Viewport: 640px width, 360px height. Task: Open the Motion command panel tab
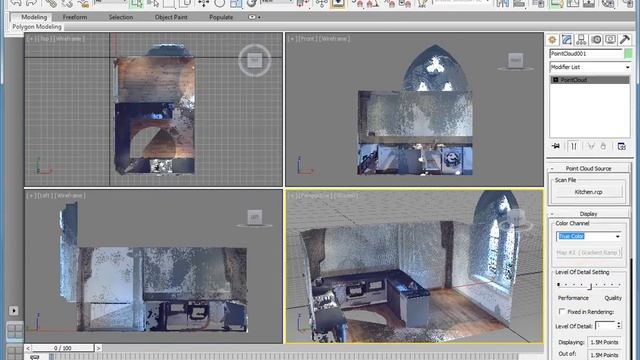(596, 40)
